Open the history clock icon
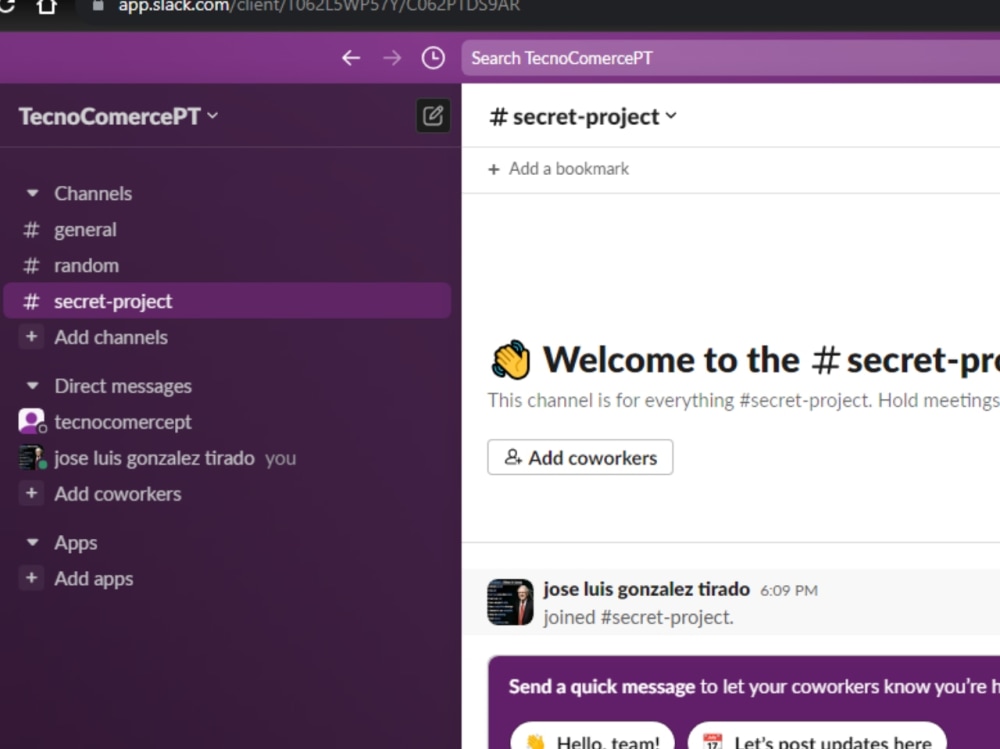This screenshot has width=1000, height=749. coord(433,58)
